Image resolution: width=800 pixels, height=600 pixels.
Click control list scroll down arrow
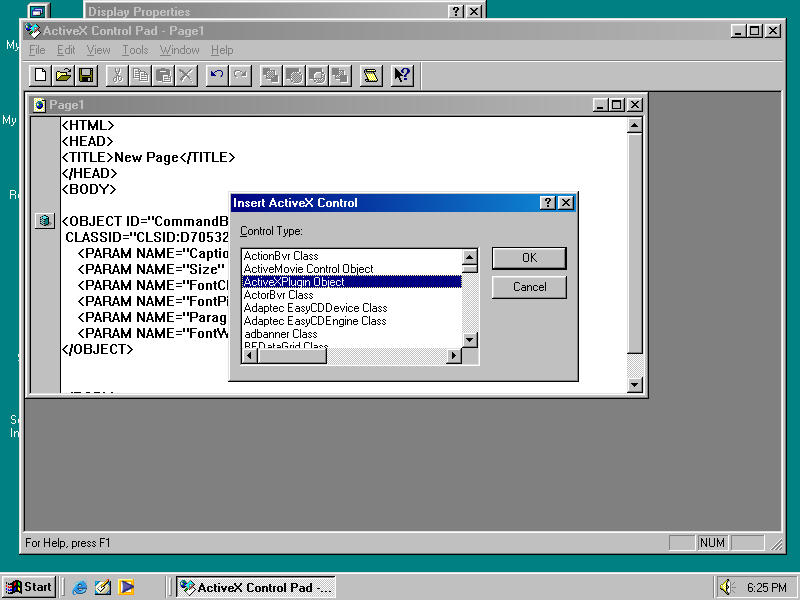[x=469, y=340]
